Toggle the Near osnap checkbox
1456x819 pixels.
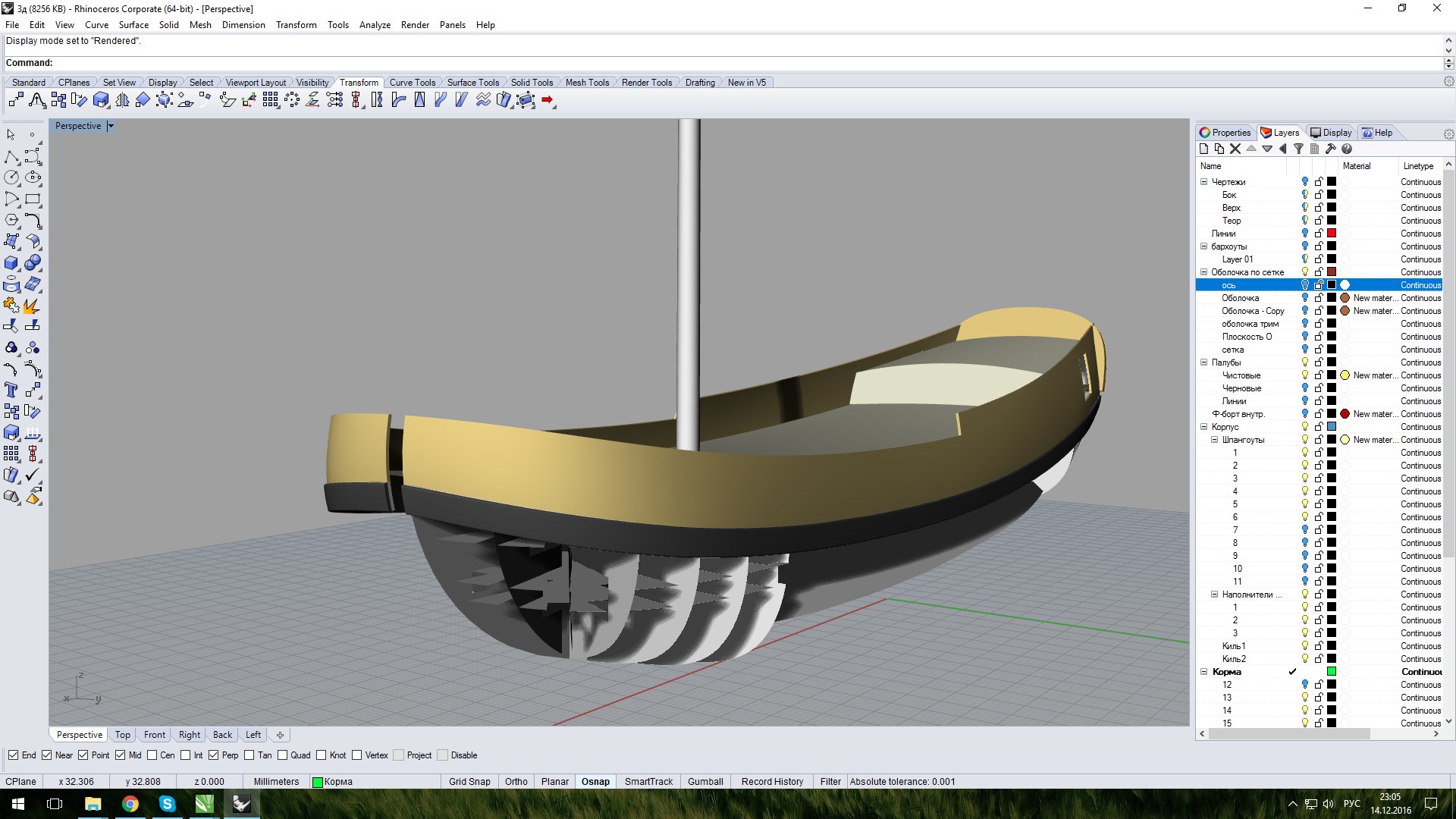(47, 755)
